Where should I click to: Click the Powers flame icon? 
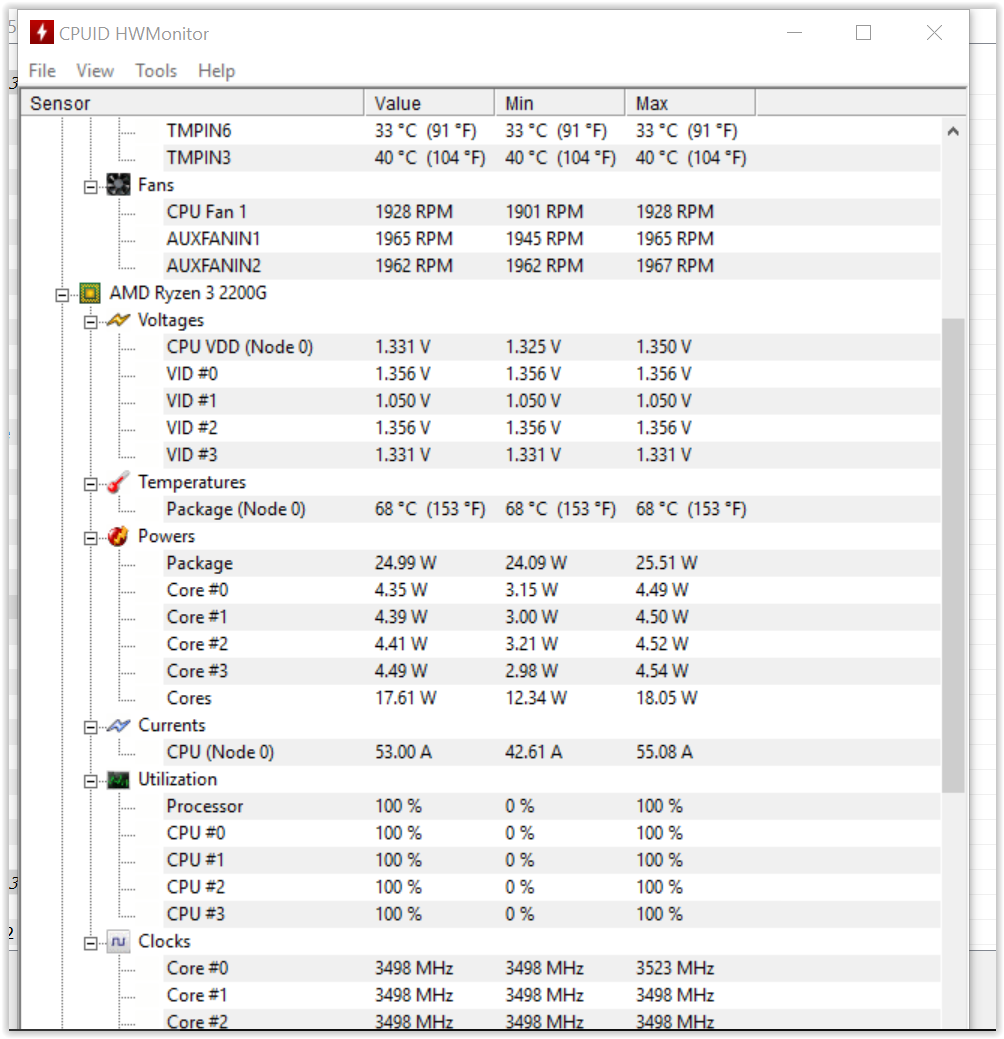(x=118, y=536)
